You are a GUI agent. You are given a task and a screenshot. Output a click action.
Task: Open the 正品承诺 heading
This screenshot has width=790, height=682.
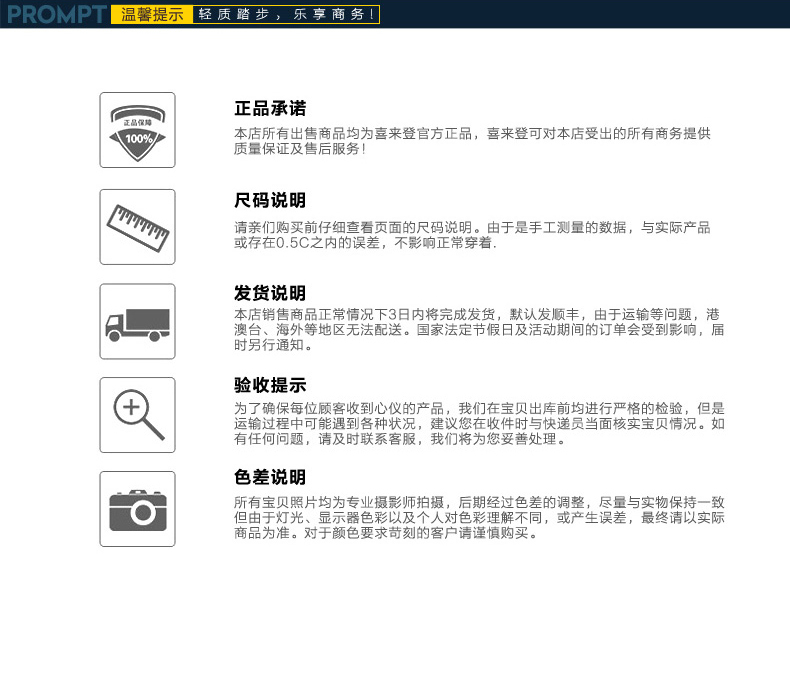point(270,108)
